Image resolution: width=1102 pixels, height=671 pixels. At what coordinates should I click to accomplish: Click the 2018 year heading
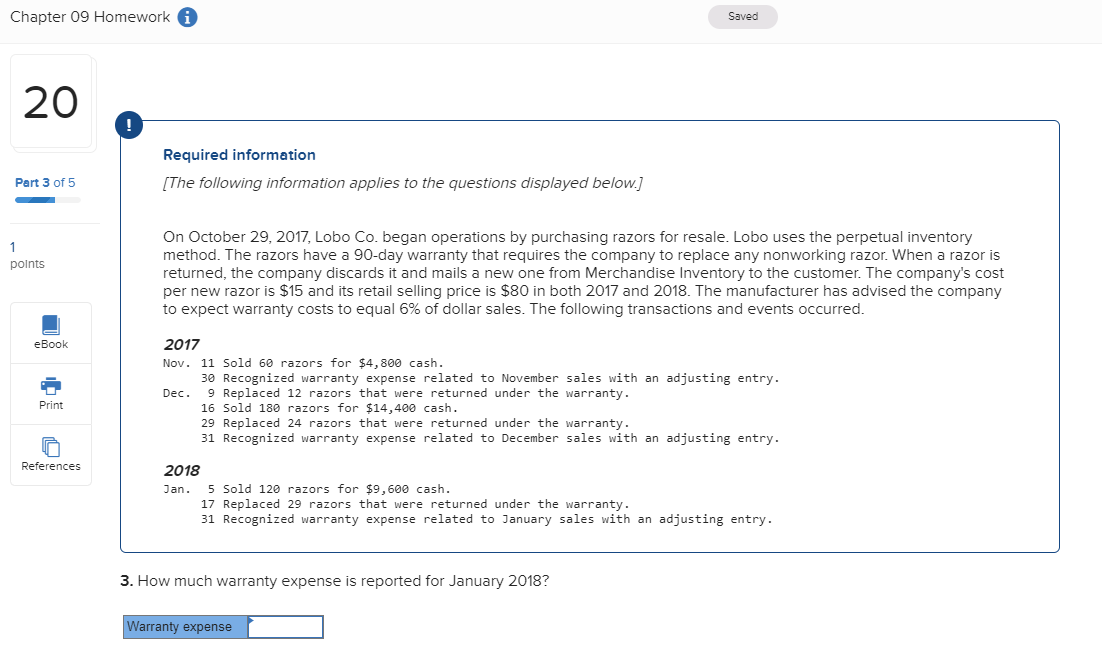(x=181, y=470)
